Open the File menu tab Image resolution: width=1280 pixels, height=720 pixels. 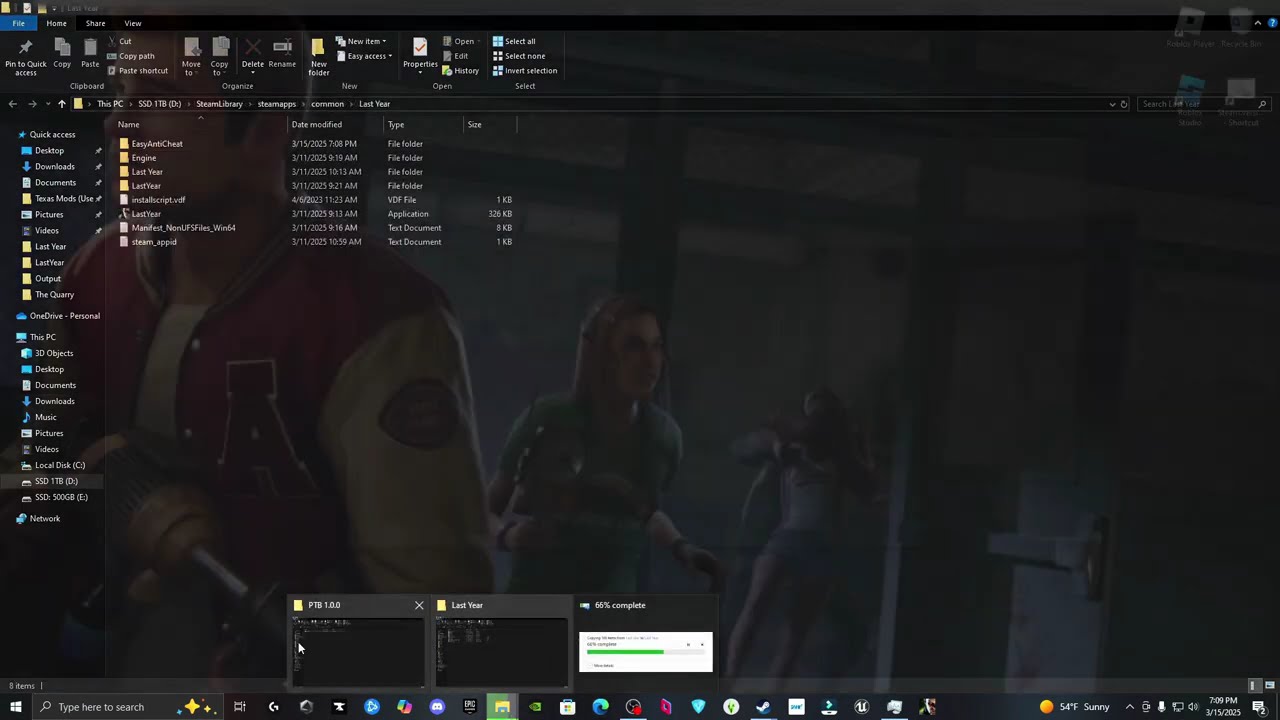pyautogui.click(x=18, y=23)
